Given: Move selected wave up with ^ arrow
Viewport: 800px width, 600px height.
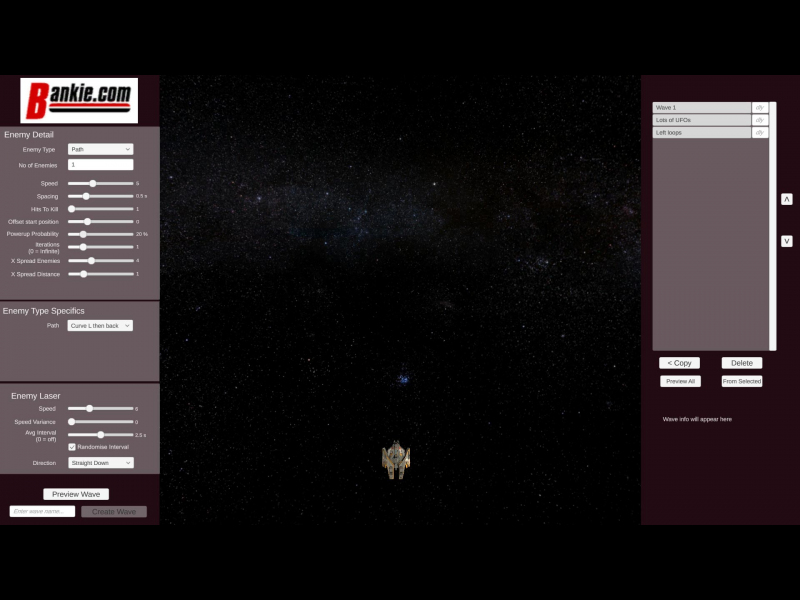Looking at the screenshot, I should coord(787,199).
